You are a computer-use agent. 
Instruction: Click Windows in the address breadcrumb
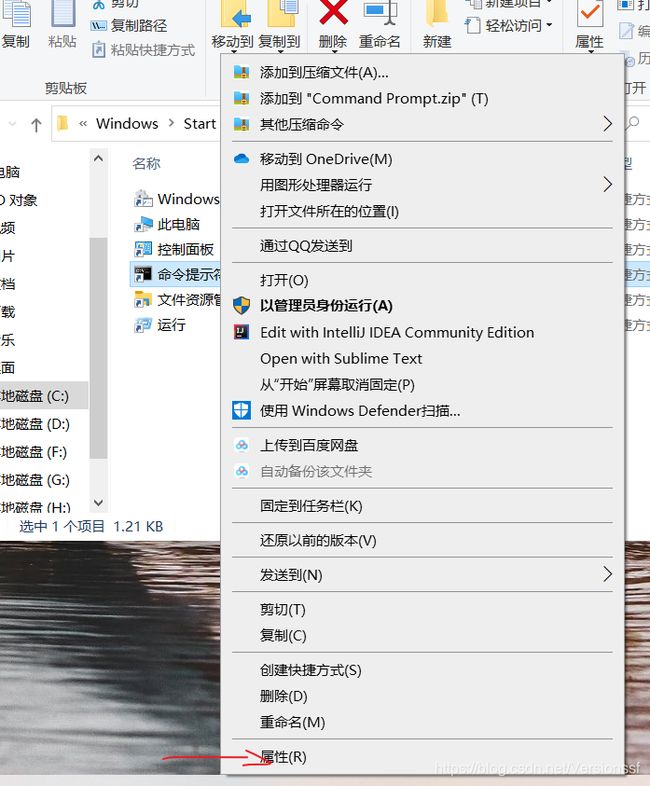point(127,123)
